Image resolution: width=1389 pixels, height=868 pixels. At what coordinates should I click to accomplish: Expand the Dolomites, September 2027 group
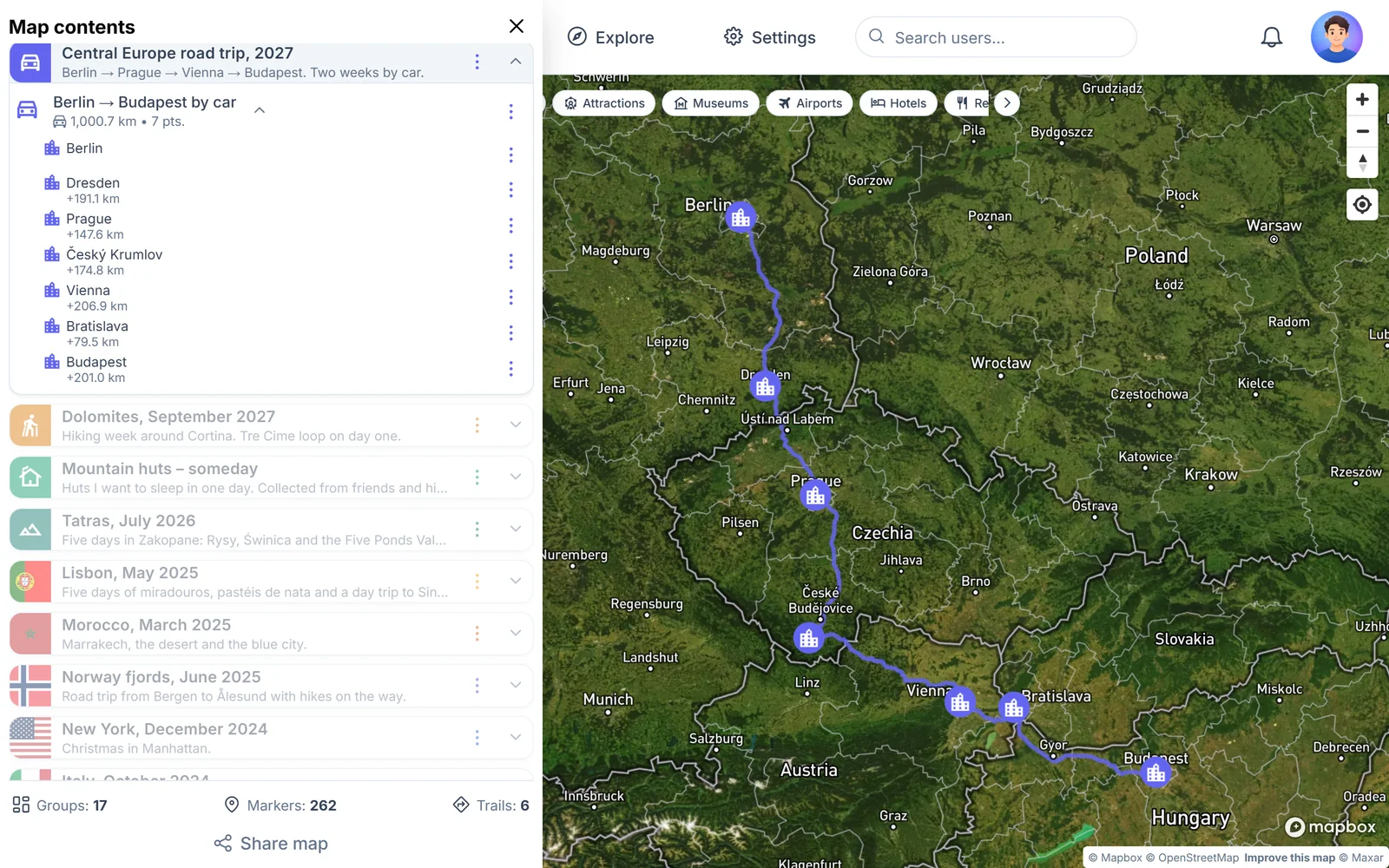516,424
